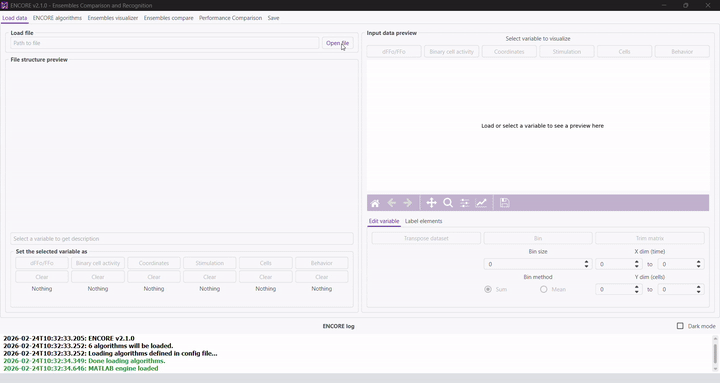Click the variable description text field
720x383 pixels.
click(x=182, y=239)
